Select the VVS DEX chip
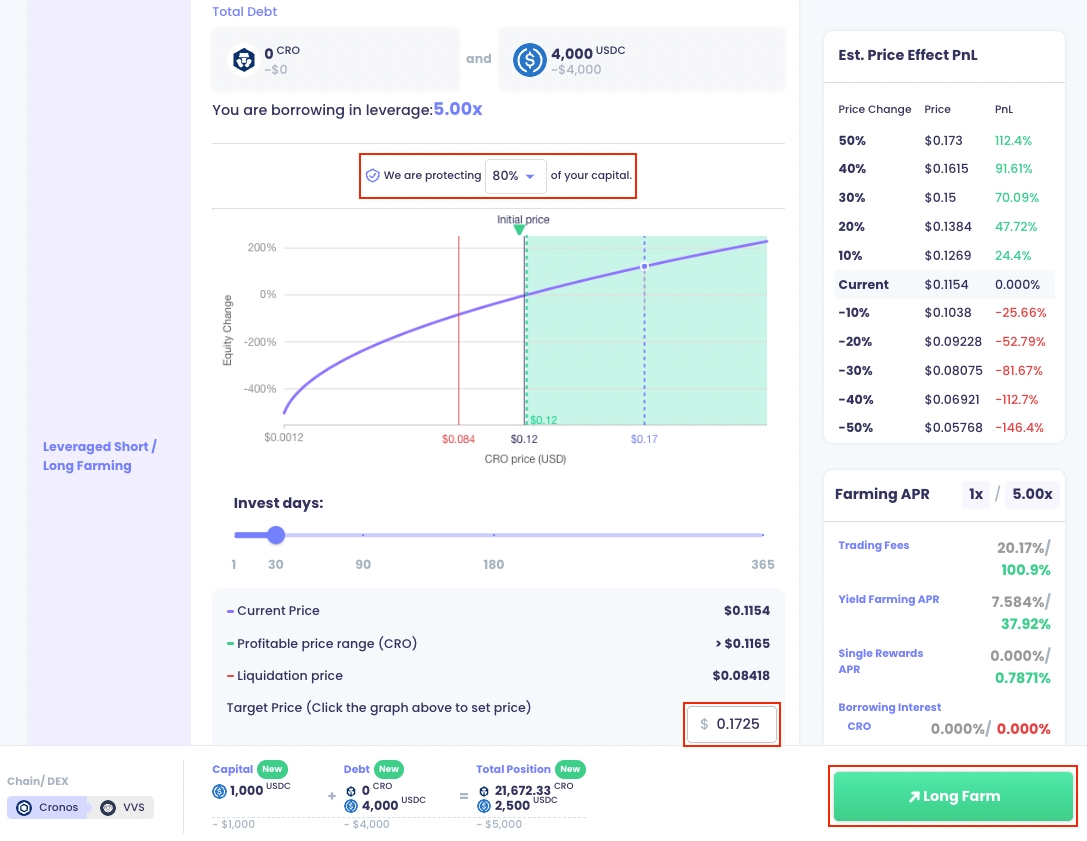Viewport: 1087px width, 841px height. [x=122, y=807]
